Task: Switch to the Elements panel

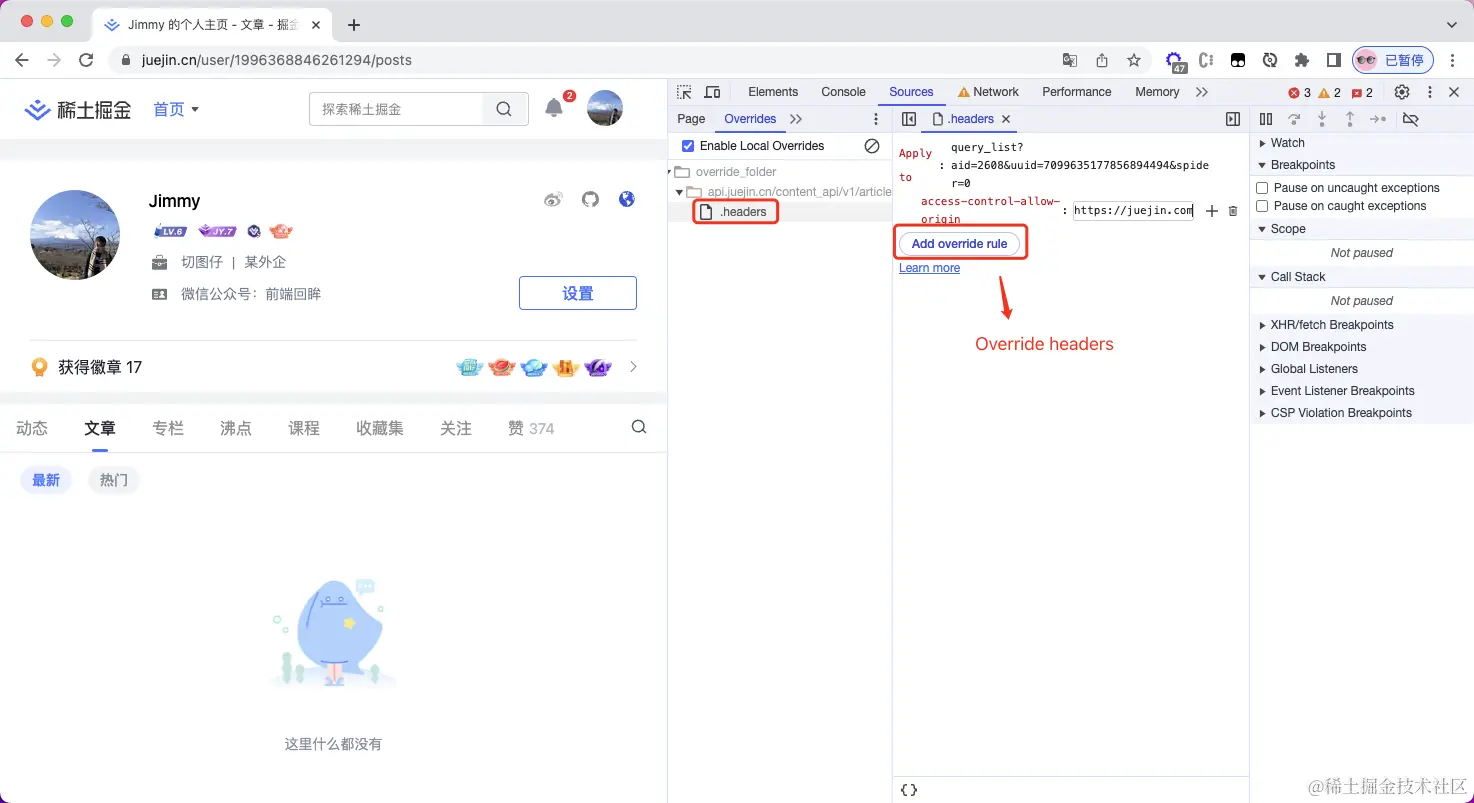Action: [773, 92]
